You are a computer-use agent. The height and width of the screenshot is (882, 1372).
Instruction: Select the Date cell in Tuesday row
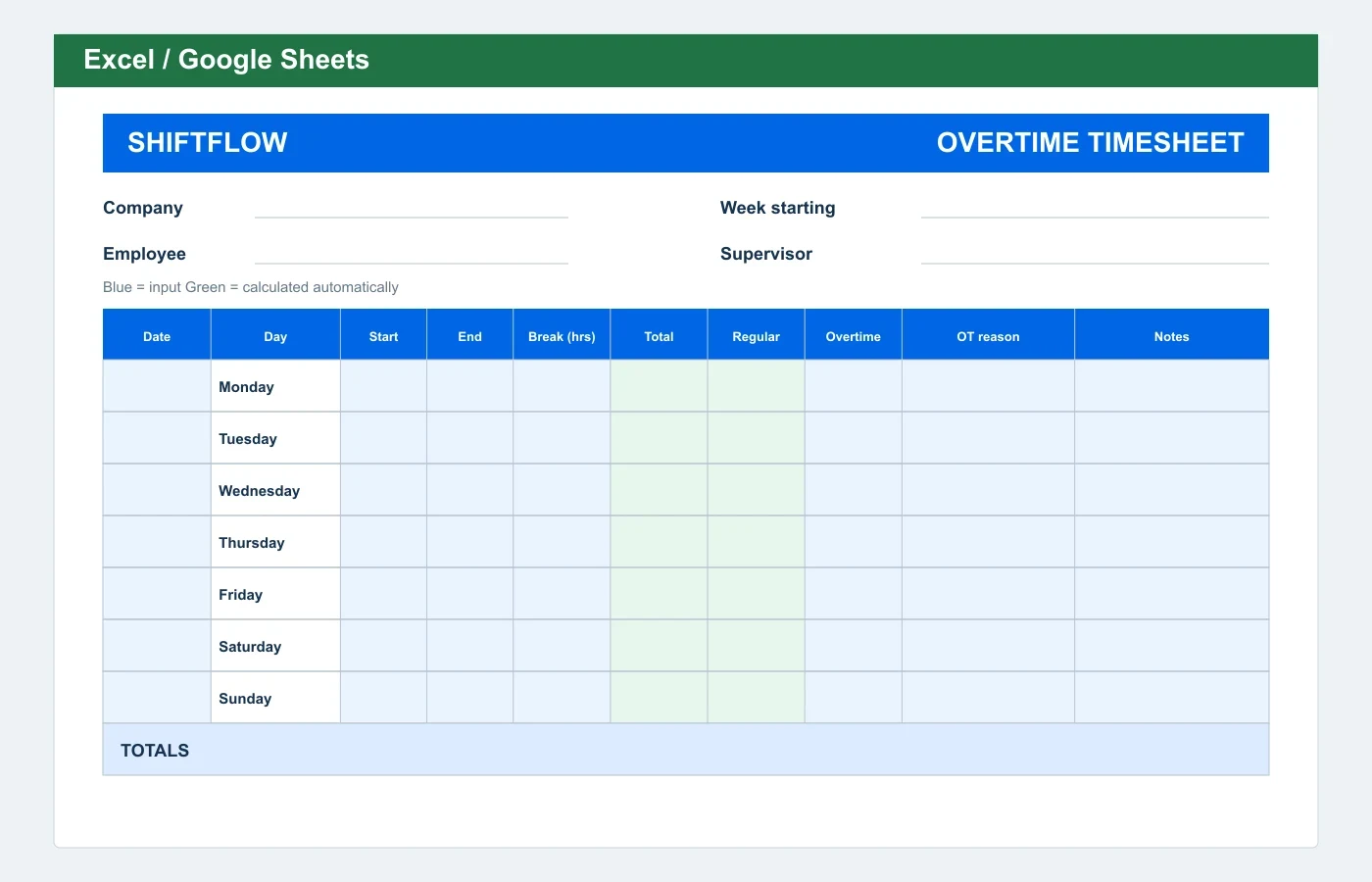pyautogui.click(x=157, y=438)
